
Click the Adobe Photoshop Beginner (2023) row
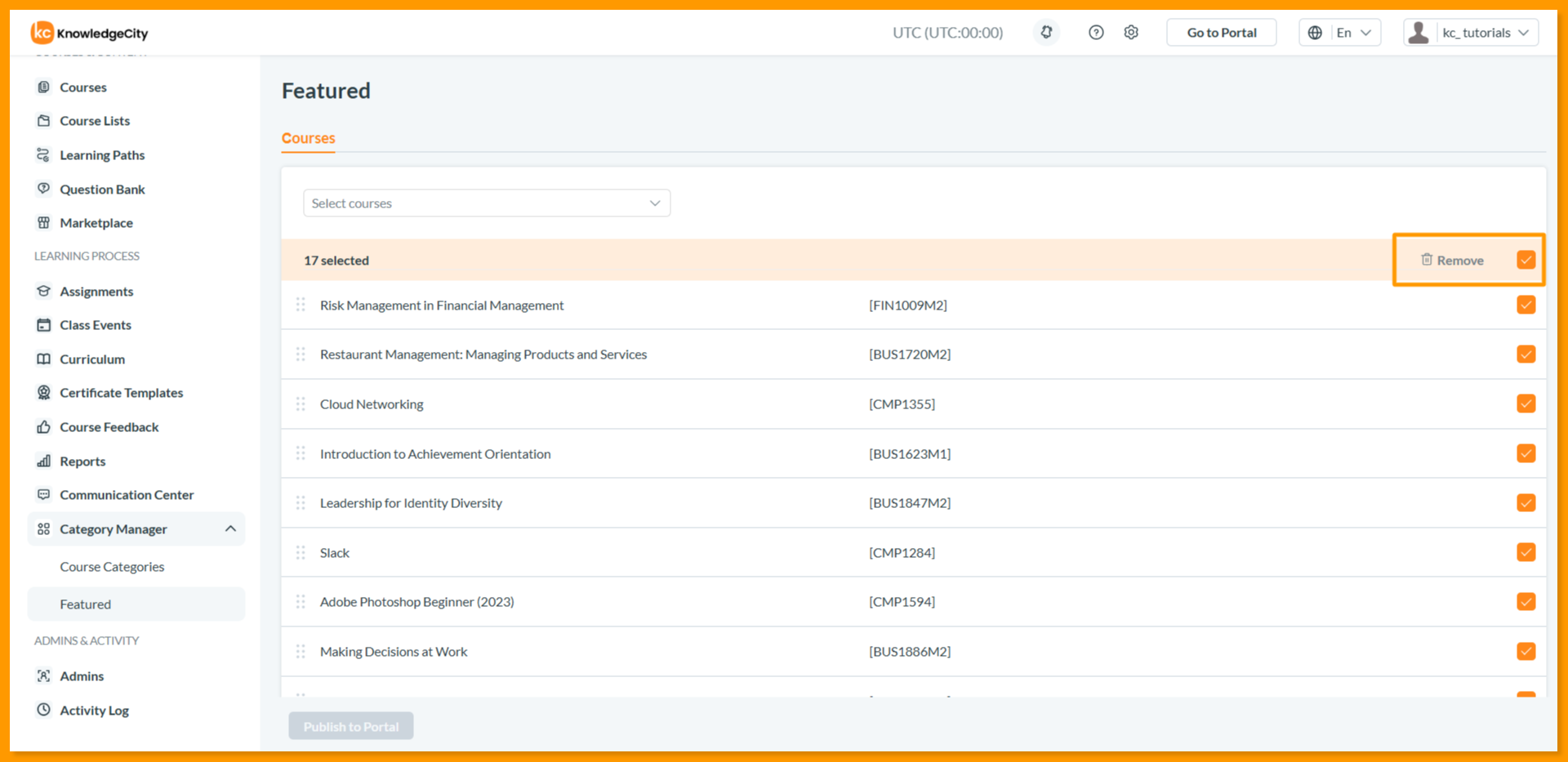click(913, 602)
